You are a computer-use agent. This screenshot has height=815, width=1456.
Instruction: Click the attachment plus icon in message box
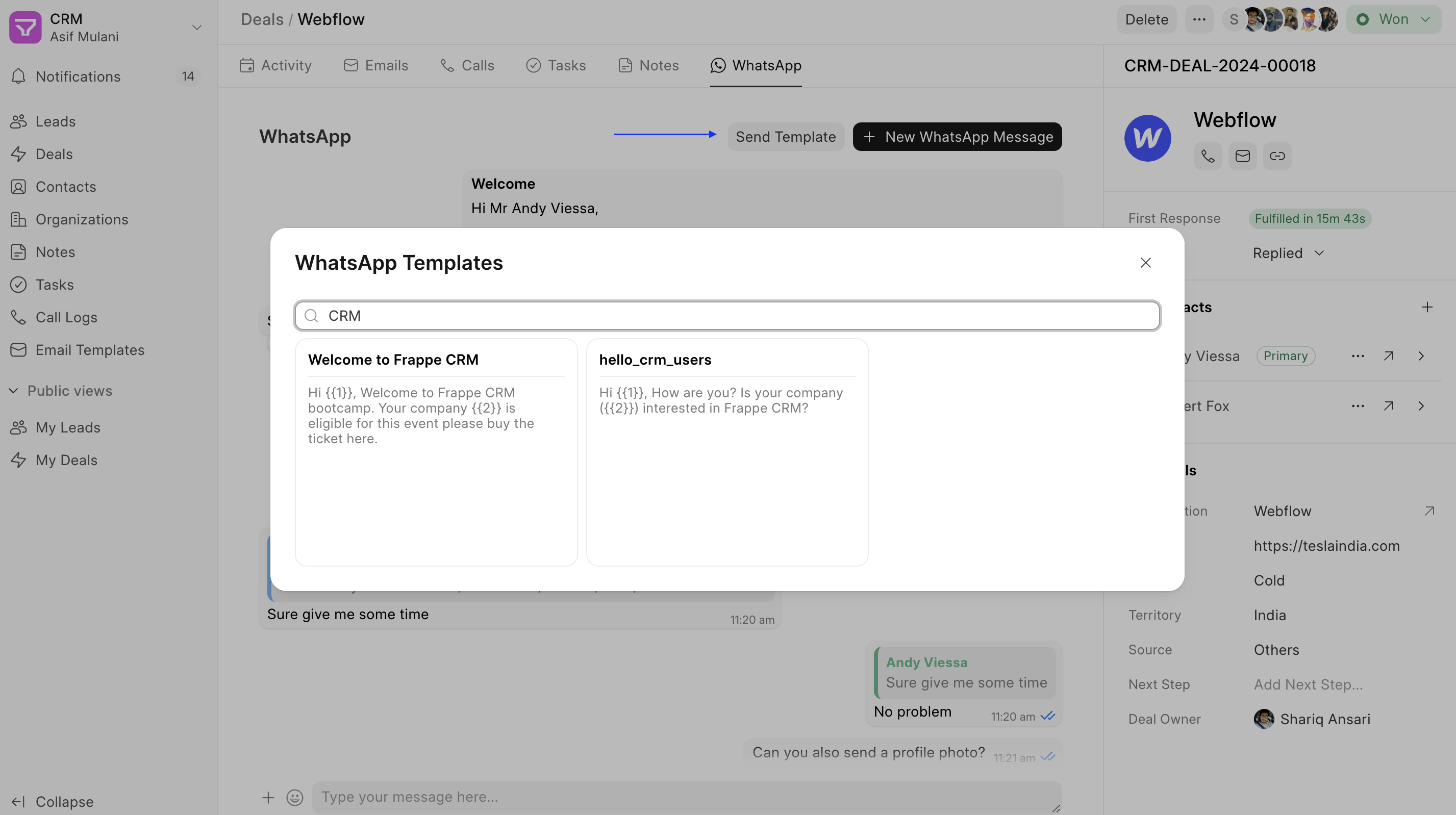(x=268, y=797)
